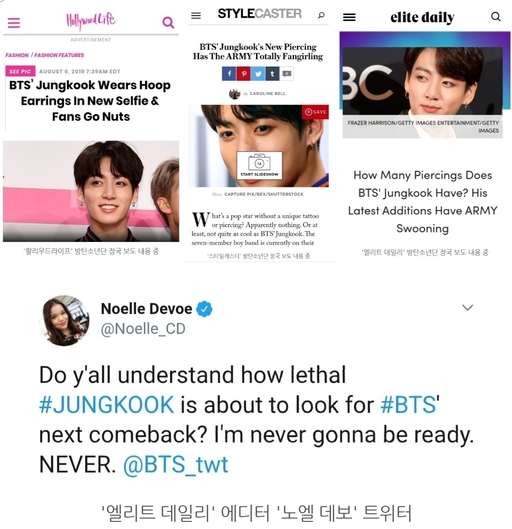Click the Elite Daily search icon
The width and height of the screenshot is (512, 529).
[x=495, y=17]
